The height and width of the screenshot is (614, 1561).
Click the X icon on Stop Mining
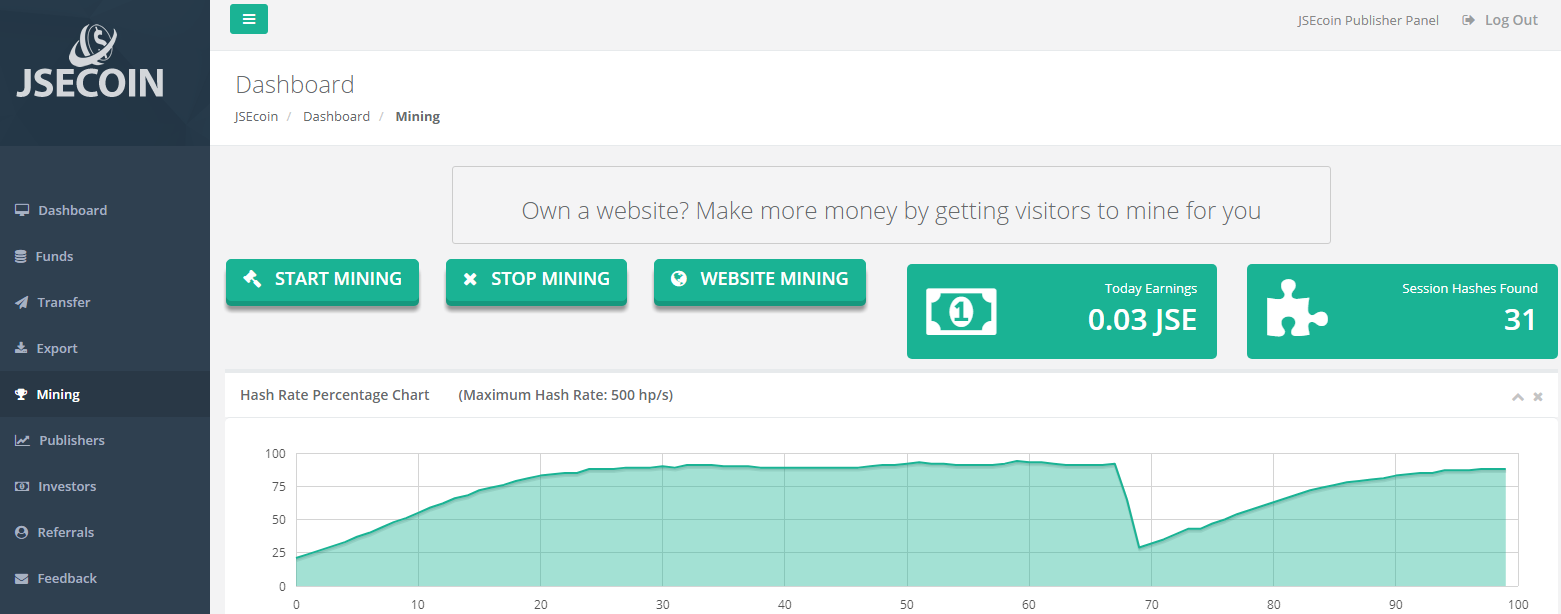(x=470, y=280)
